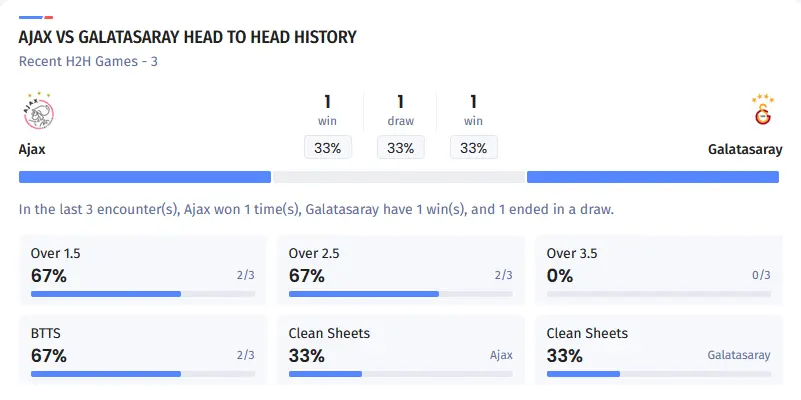
Task: Open the Galatasaray Clean Sheets card
Action: pos(658,350)
